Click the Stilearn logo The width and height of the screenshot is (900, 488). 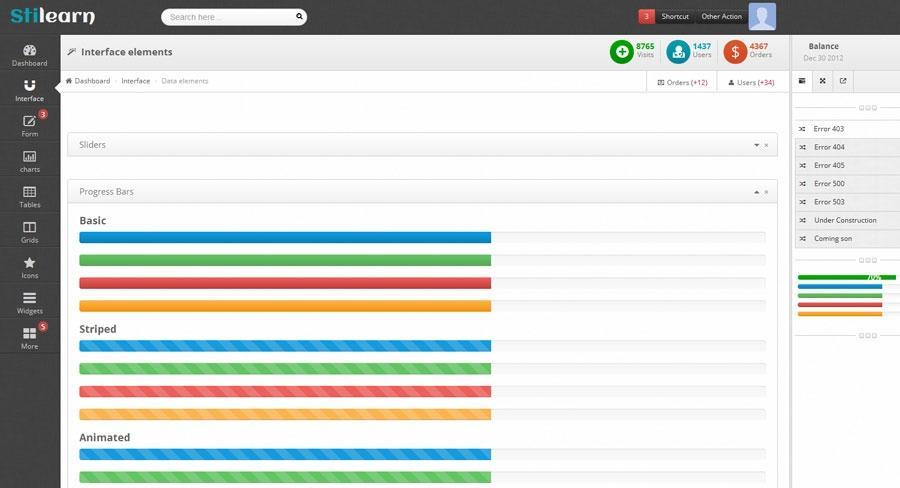(x=53, y=16)
